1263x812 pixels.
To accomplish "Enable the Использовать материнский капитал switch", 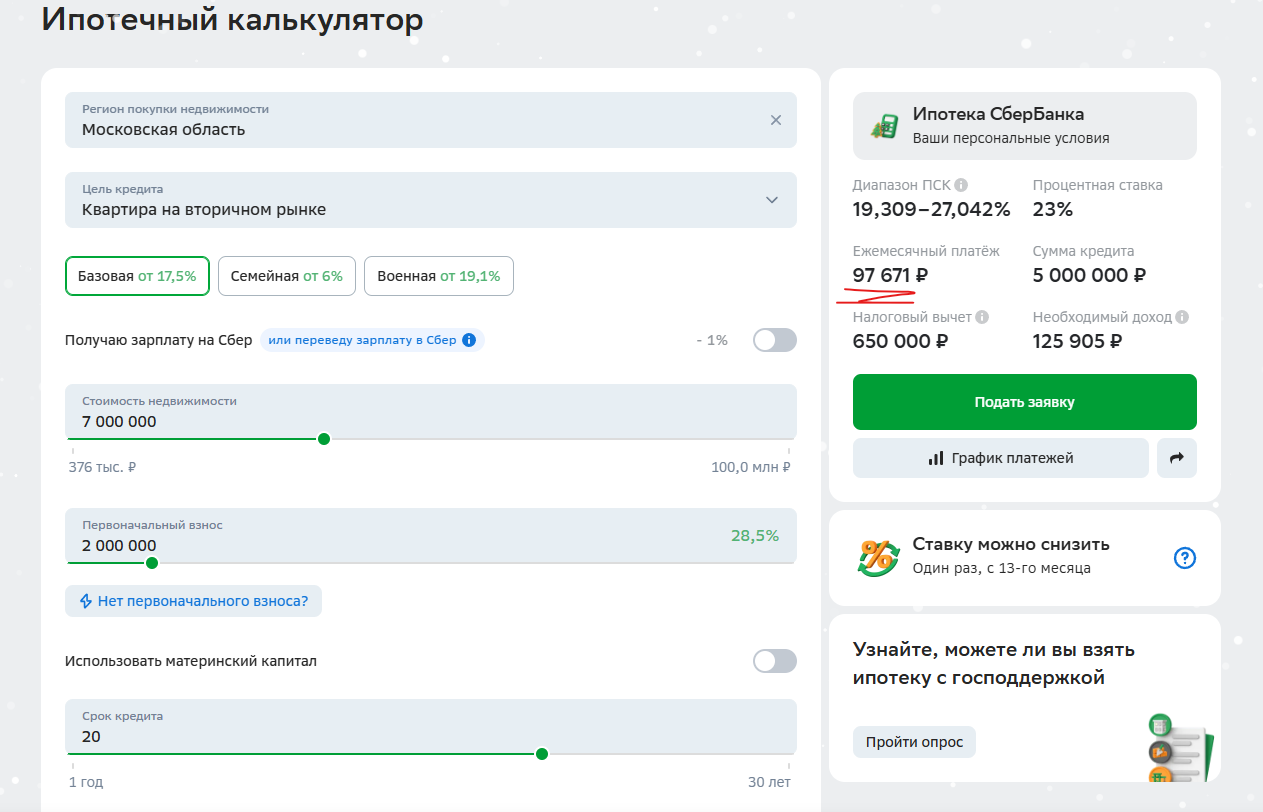I will [775, 661].
